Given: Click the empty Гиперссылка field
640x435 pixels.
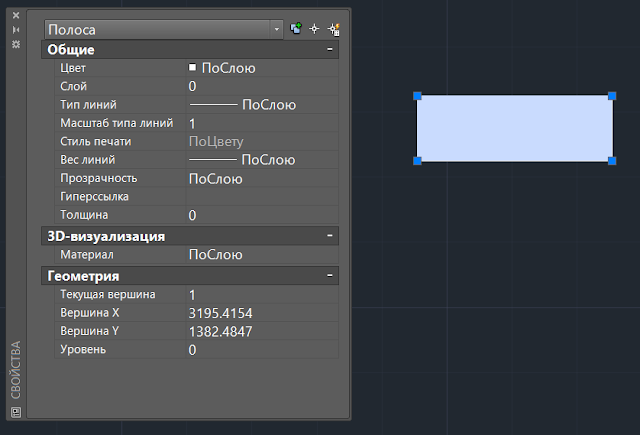Looking at the screenshot, I should click(x=262, y=197).
